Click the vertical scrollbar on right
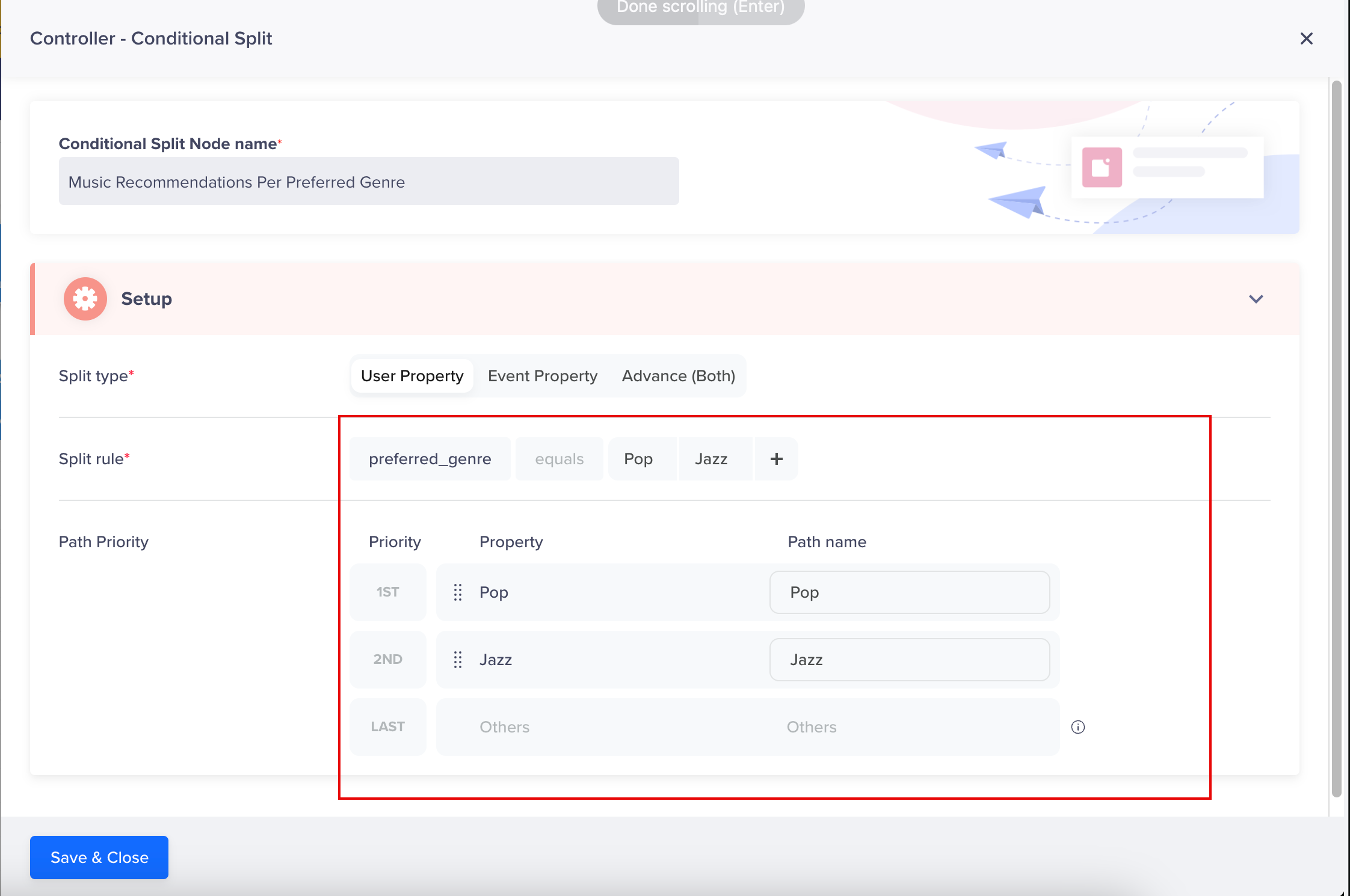This screenshot has width=1350, height=896. (x=1336, y=439)
